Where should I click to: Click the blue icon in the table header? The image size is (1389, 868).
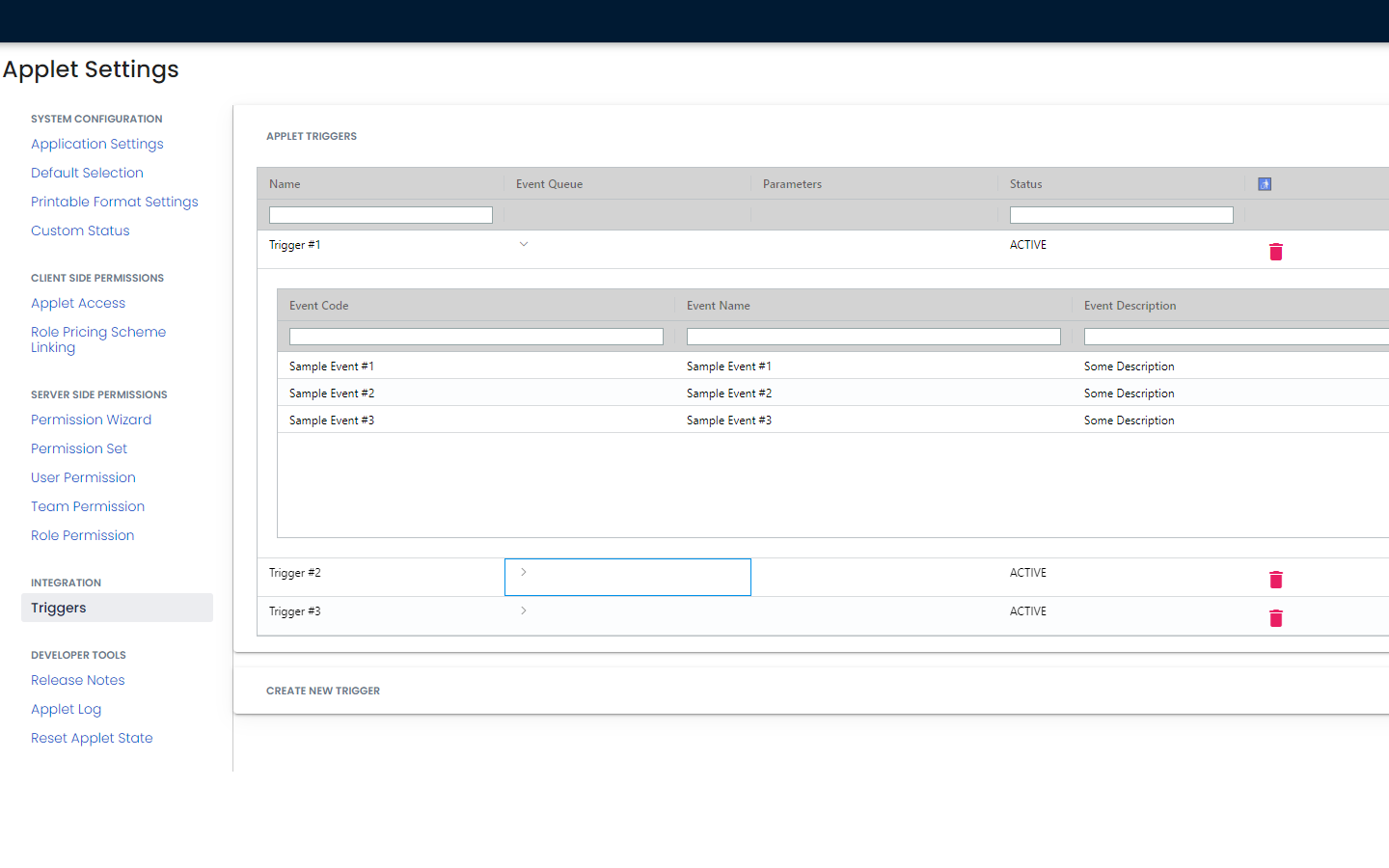1265,184
